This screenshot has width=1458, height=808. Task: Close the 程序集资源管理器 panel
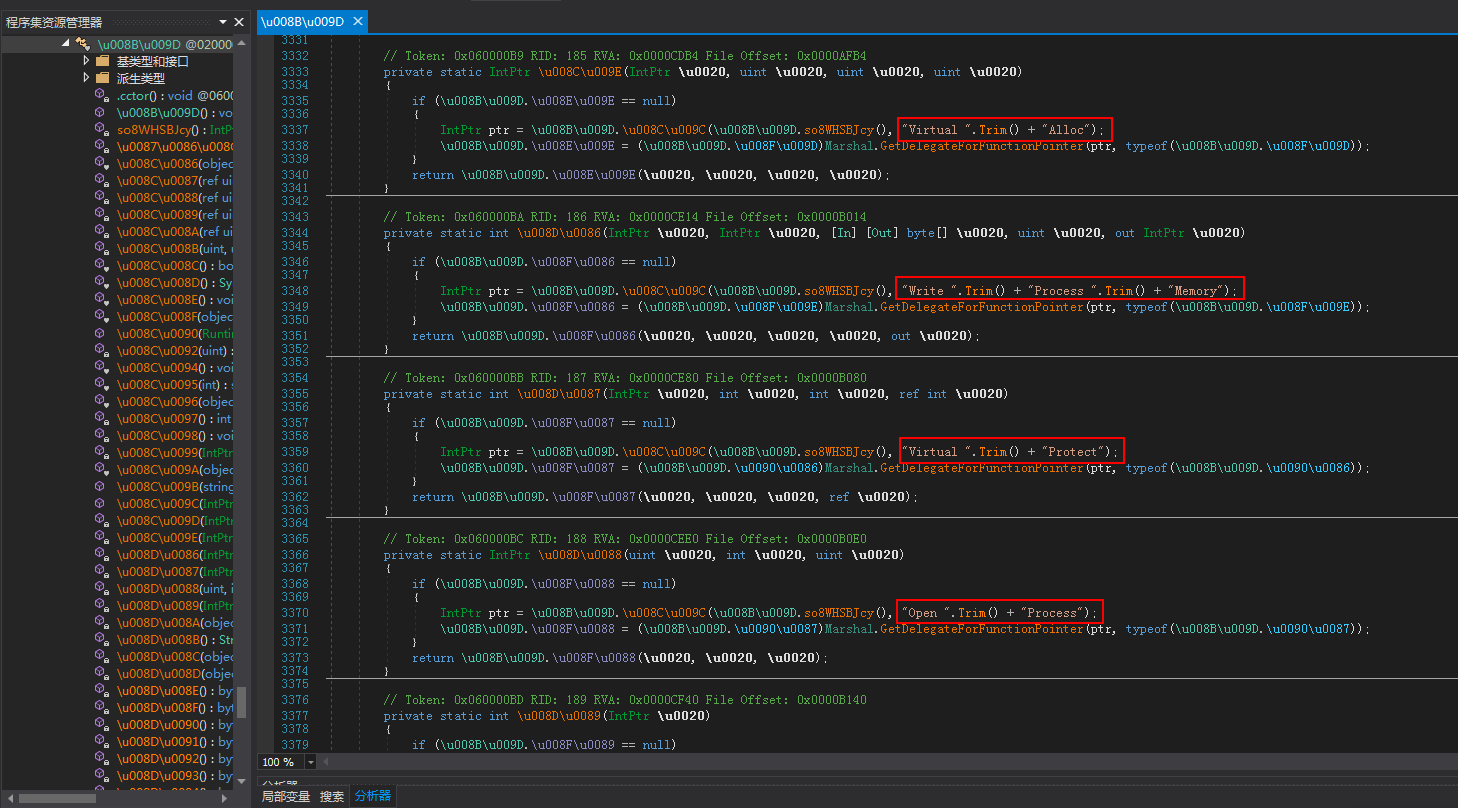pos(239,22)
